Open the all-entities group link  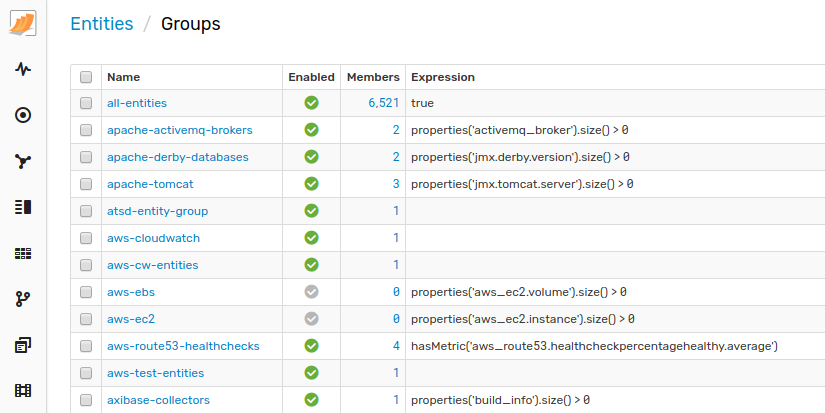[x=137, y=103]
